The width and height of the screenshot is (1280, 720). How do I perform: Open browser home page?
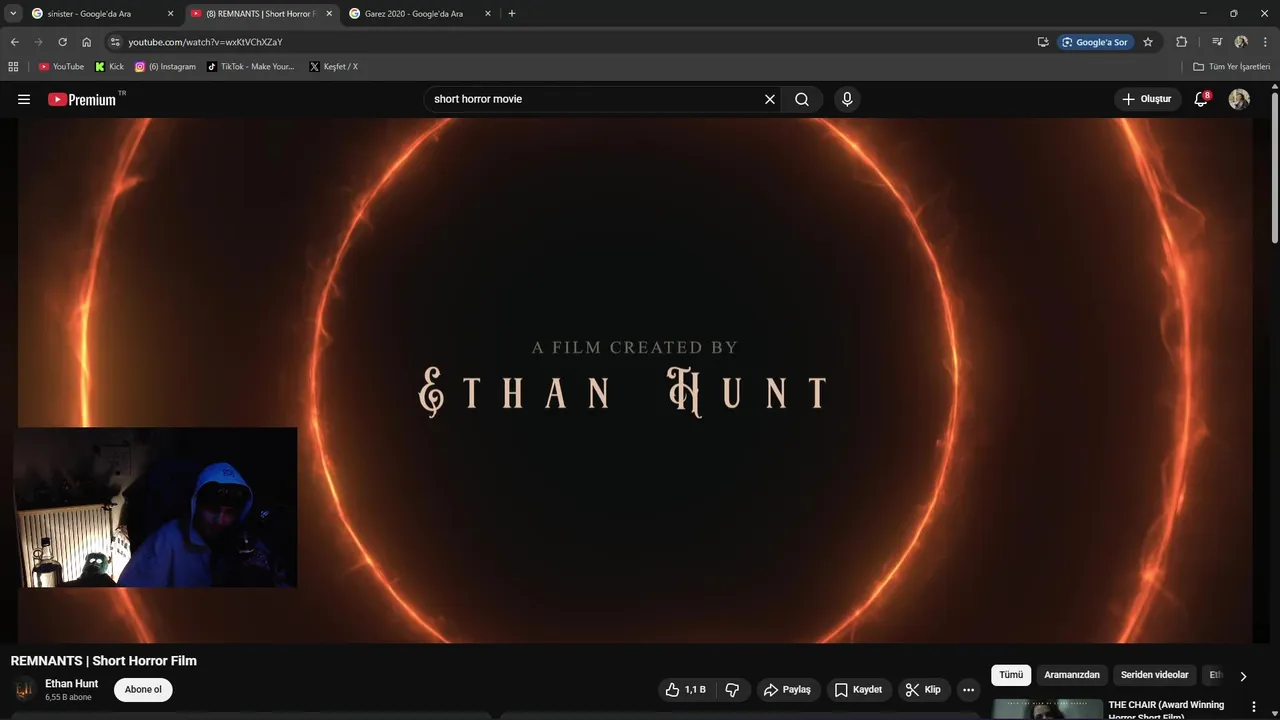(86, 42)
